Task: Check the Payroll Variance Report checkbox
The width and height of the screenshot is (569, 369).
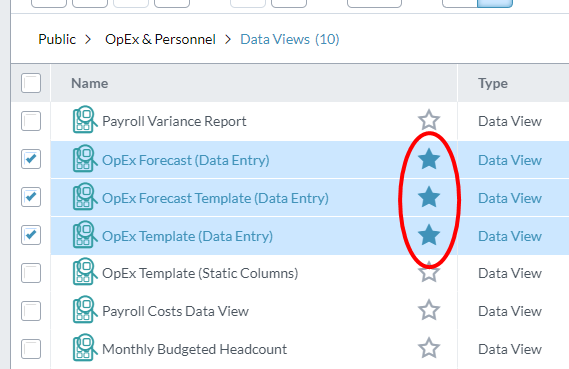Action: (31, 121)
